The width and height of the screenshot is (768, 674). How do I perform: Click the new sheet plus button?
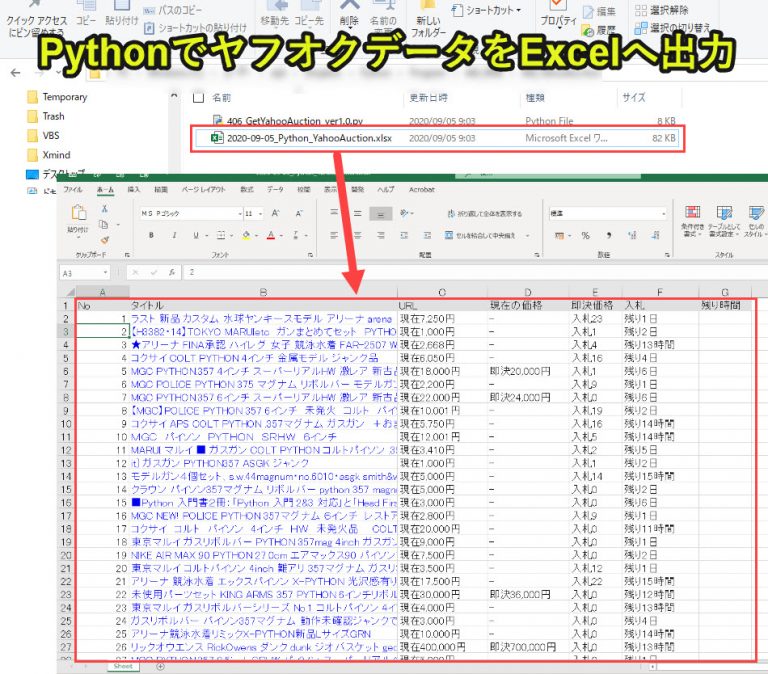[x=160, y=667]
